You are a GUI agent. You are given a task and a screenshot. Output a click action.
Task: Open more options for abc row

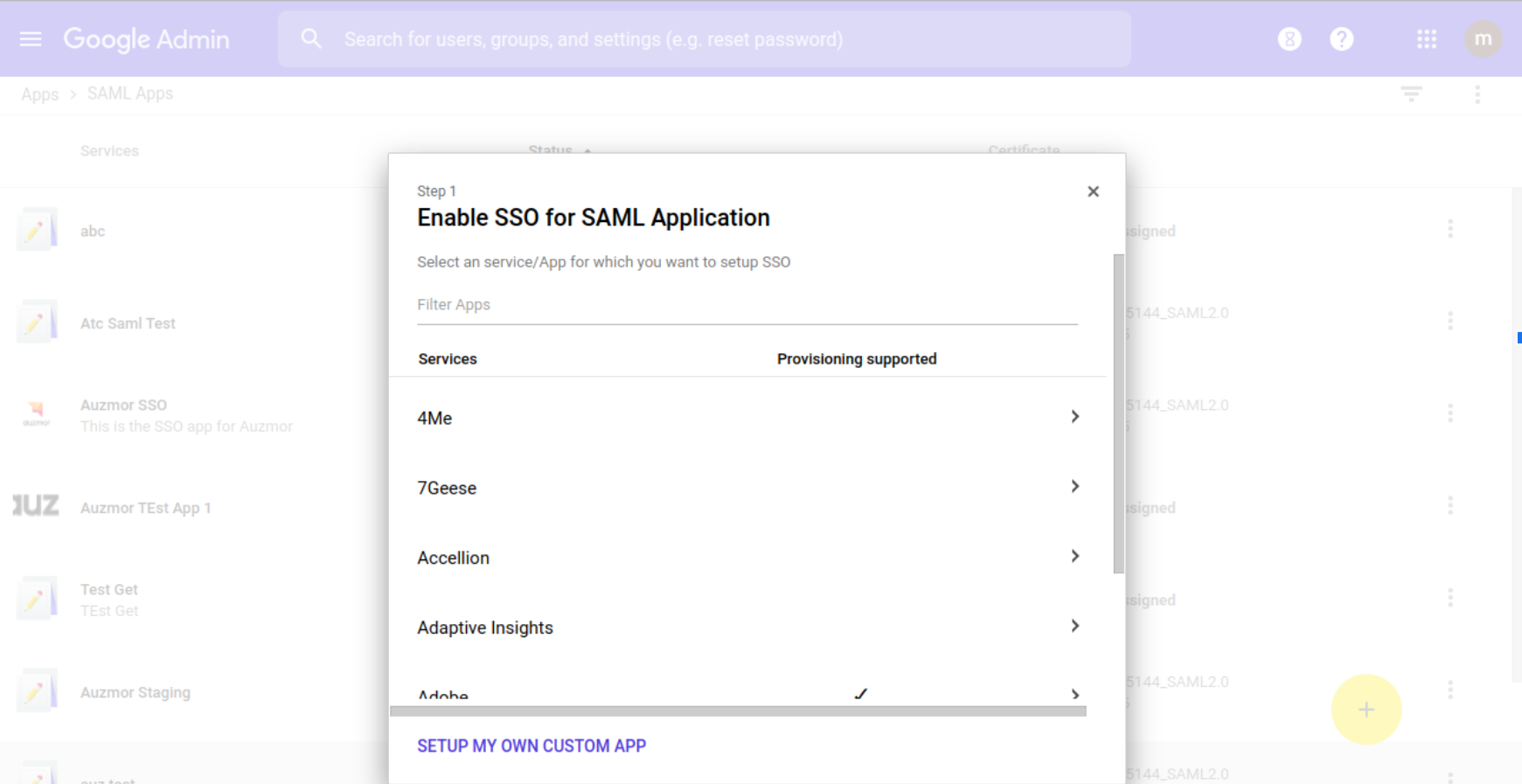click(x=1450, y=229)
